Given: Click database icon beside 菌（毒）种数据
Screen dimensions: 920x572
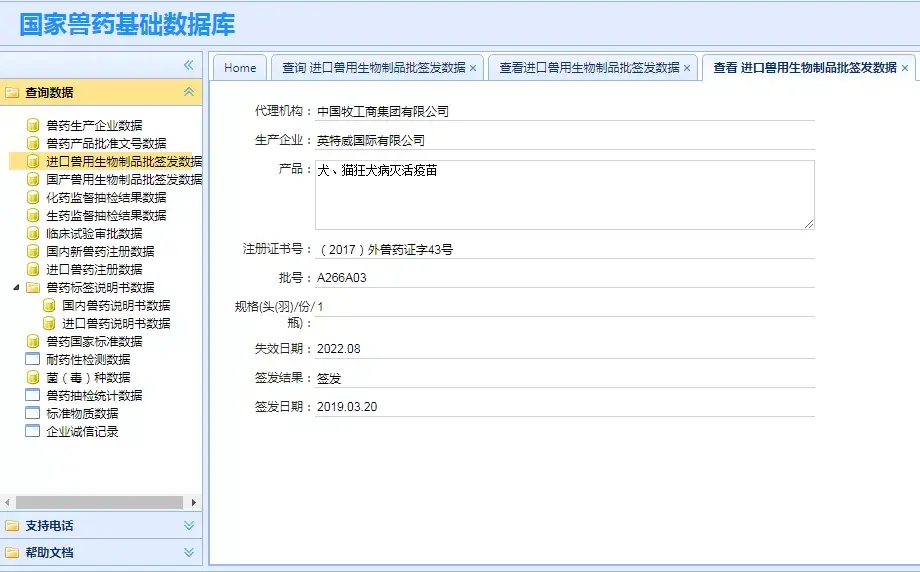Looking at the screenshot, I should pos(33,377).
